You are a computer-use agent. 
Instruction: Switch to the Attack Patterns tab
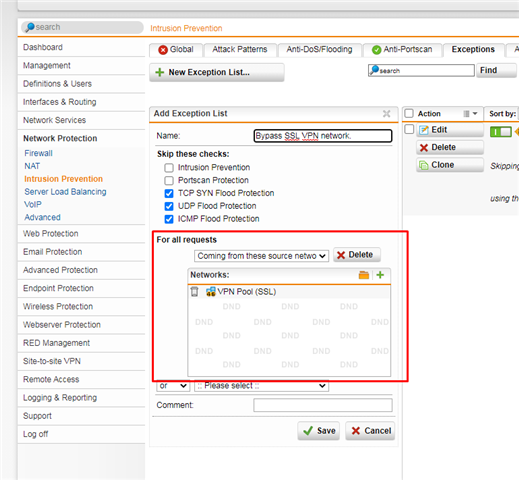[x=240, y=50]
